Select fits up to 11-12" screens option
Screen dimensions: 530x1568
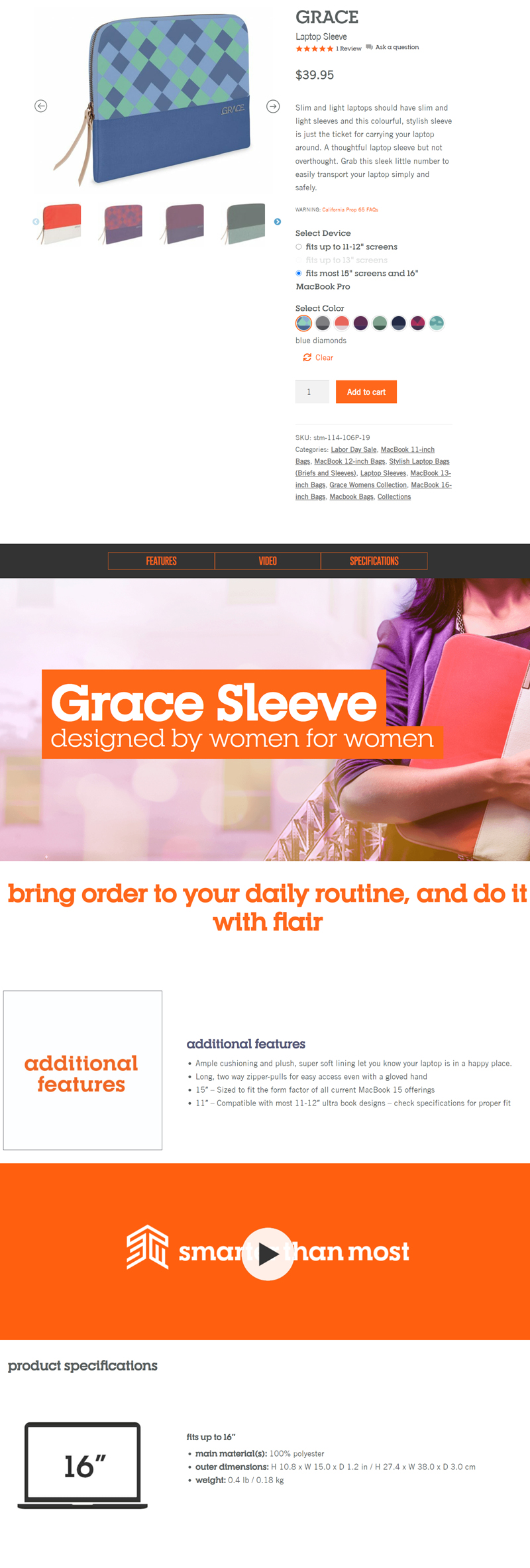[x=299, y=247]
